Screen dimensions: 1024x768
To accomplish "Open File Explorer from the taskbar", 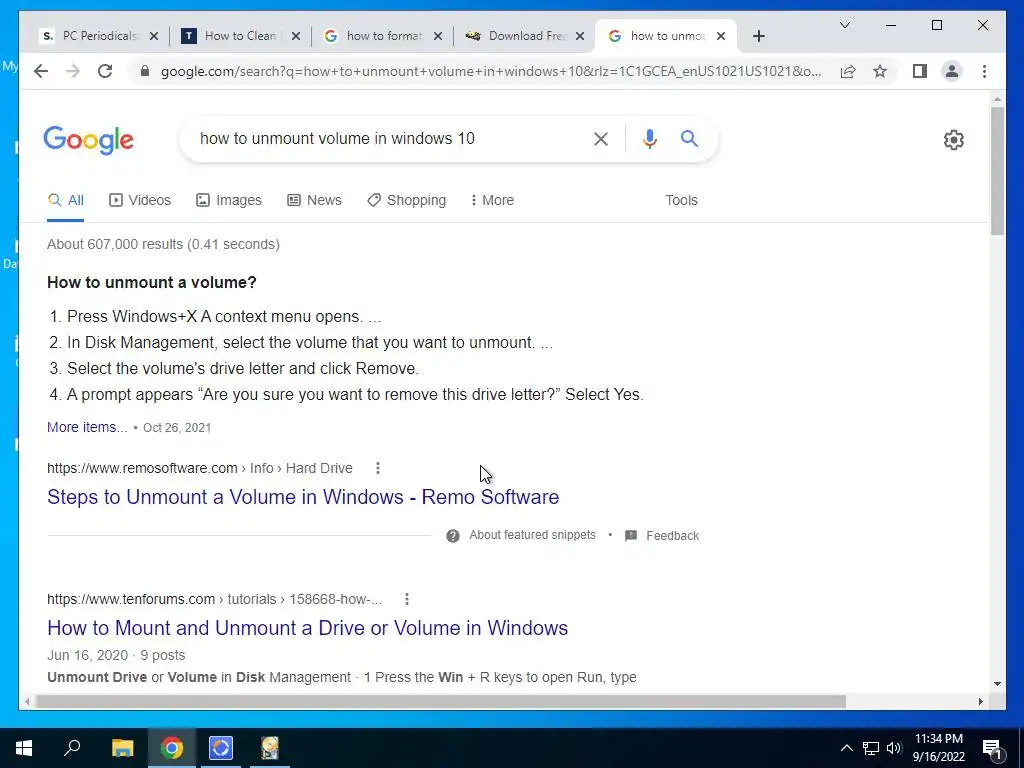I will click(x=122, y=748).
